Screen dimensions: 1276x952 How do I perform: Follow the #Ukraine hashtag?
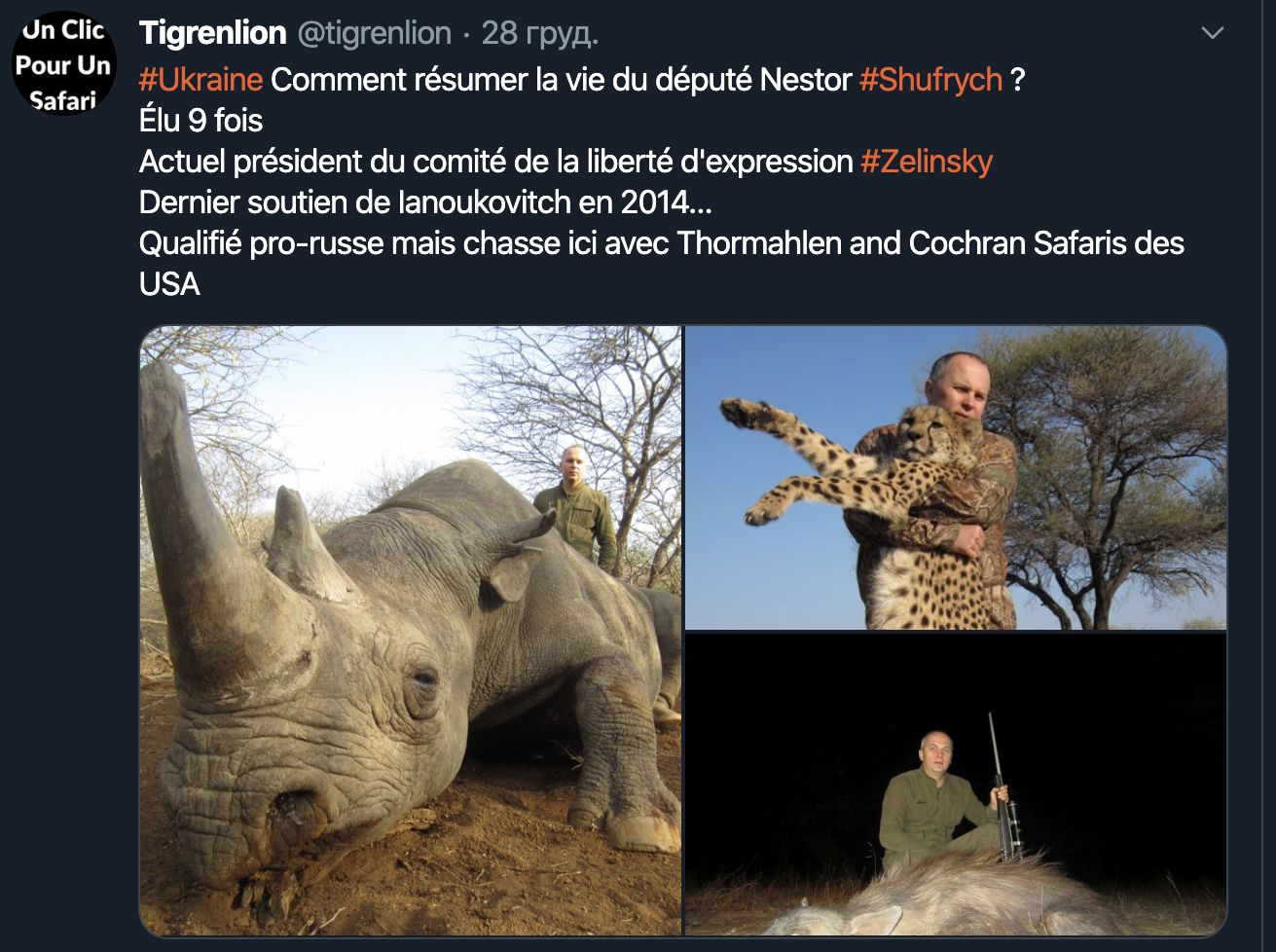point(201,80)
